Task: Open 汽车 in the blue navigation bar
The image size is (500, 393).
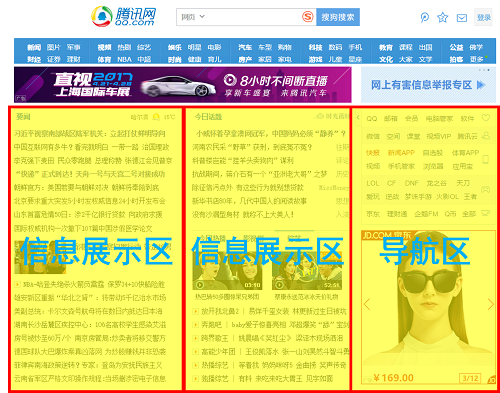Action: coord(245,47)
